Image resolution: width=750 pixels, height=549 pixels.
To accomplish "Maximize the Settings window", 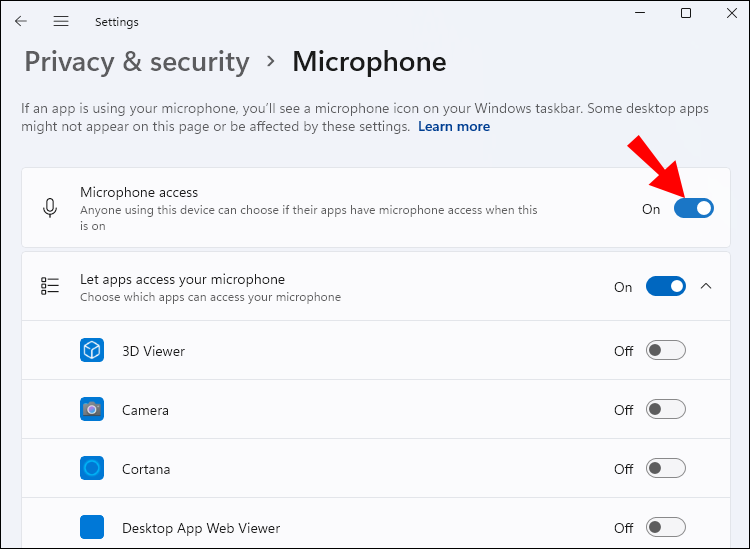I will tap(686, 13).
